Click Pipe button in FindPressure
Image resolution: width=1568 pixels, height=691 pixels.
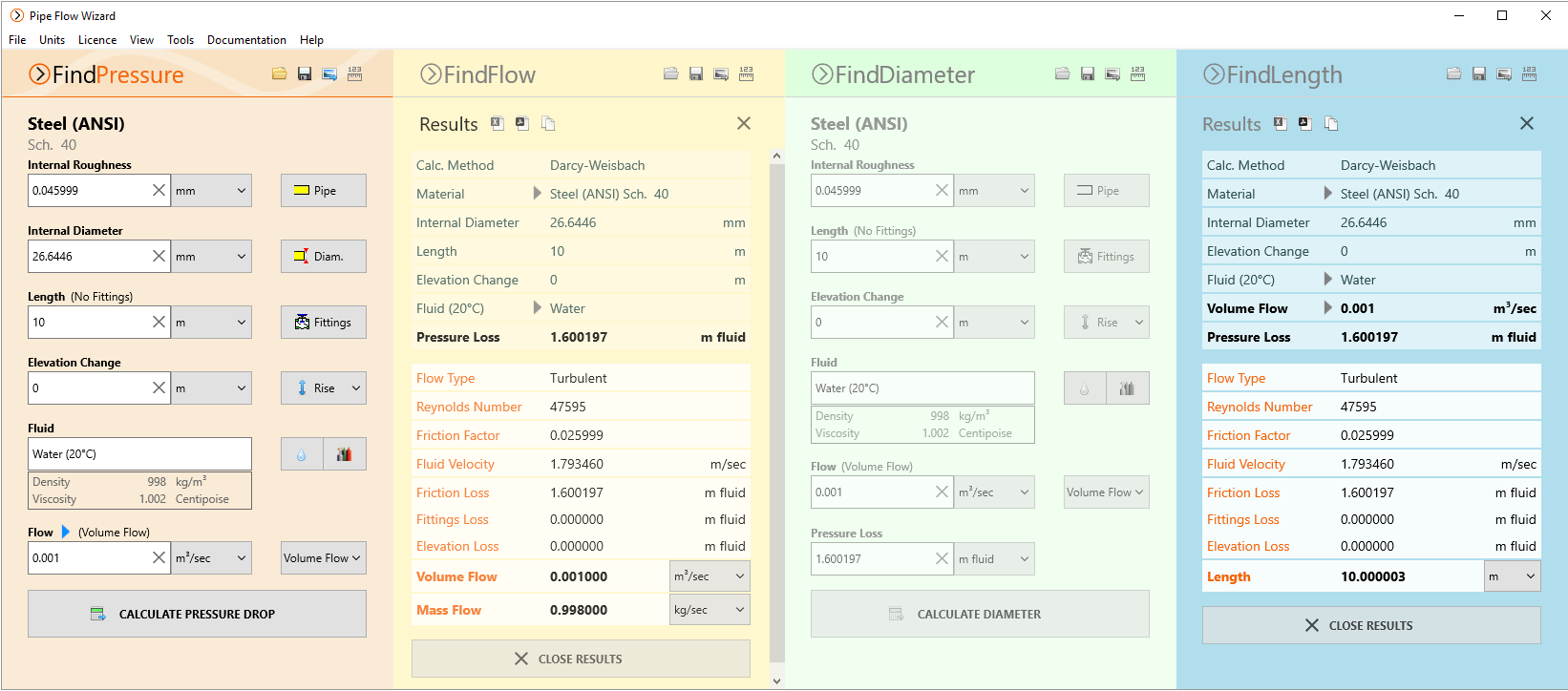point(323,190)
